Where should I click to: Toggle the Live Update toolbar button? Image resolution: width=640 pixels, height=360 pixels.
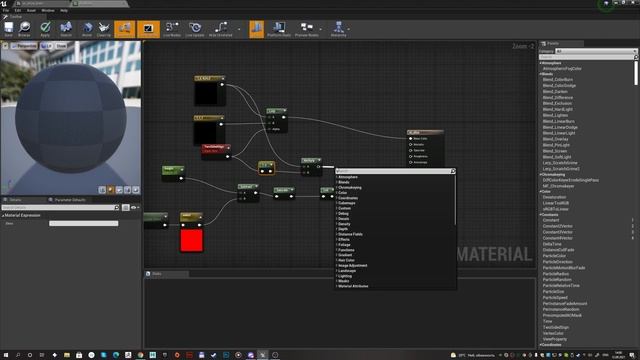coord(195,29)
